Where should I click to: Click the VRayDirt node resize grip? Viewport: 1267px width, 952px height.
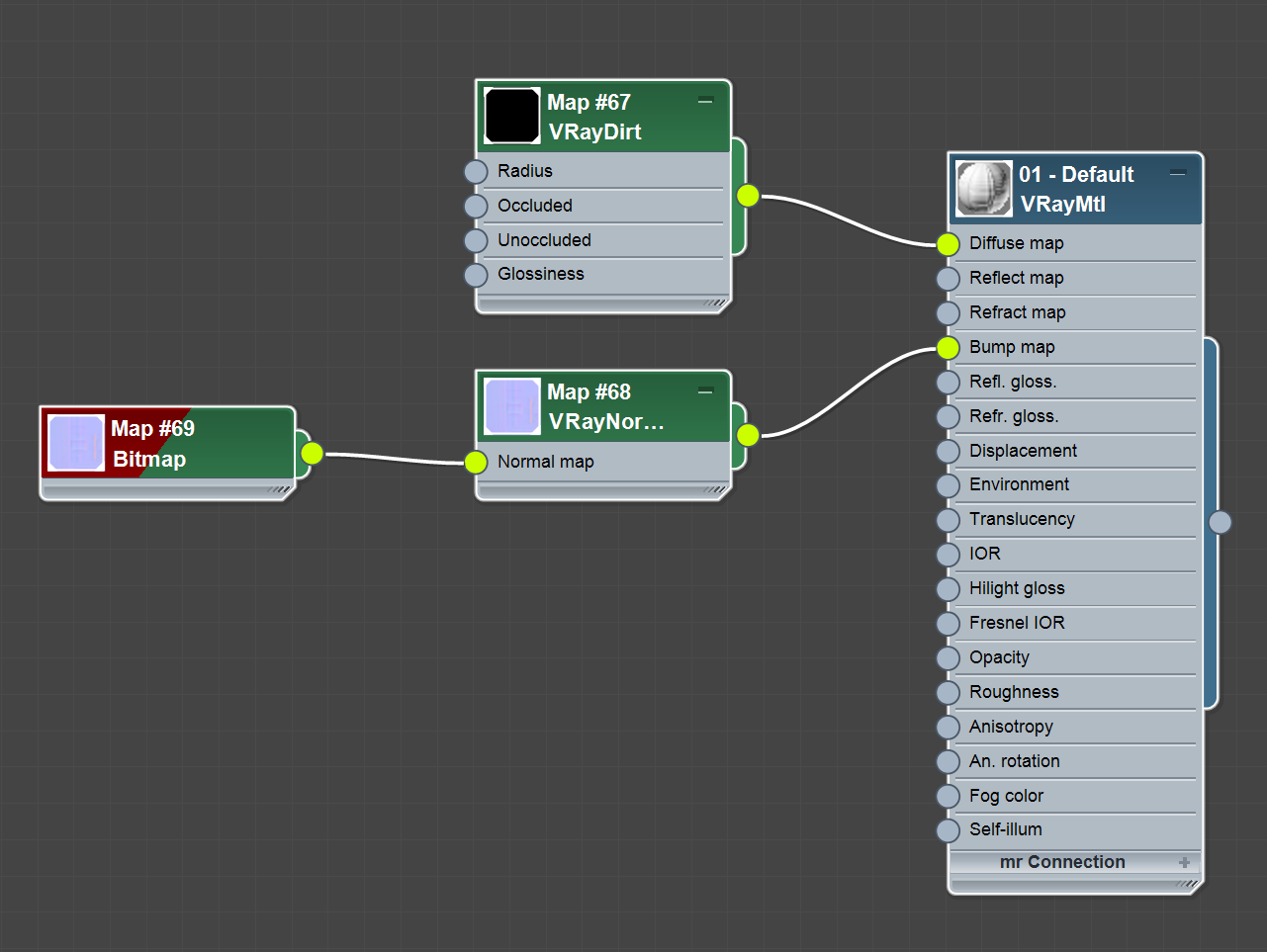coord(716,303)
